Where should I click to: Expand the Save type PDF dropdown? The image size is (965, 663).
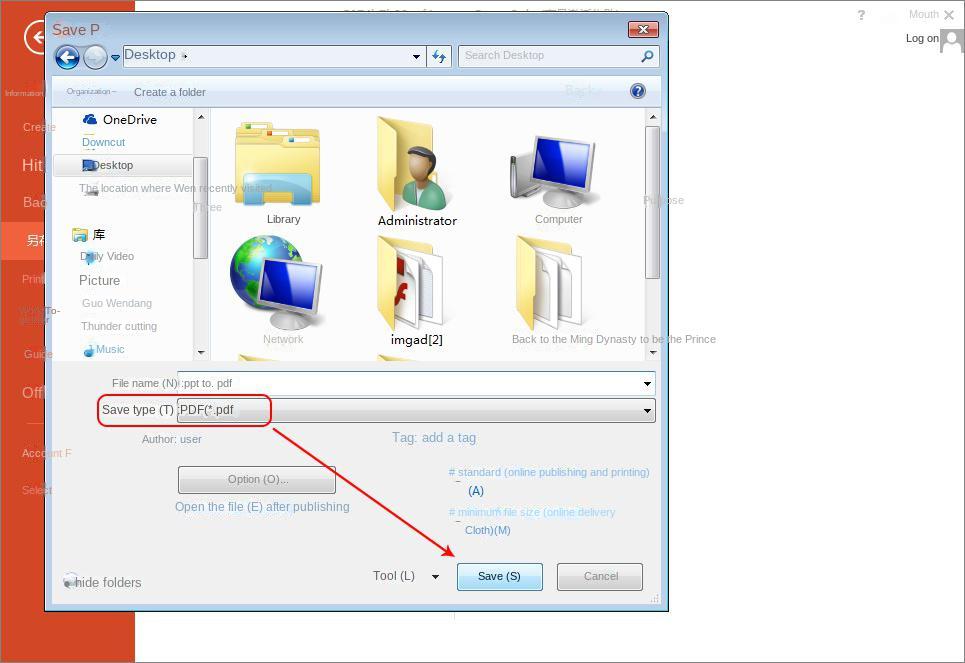647,410
